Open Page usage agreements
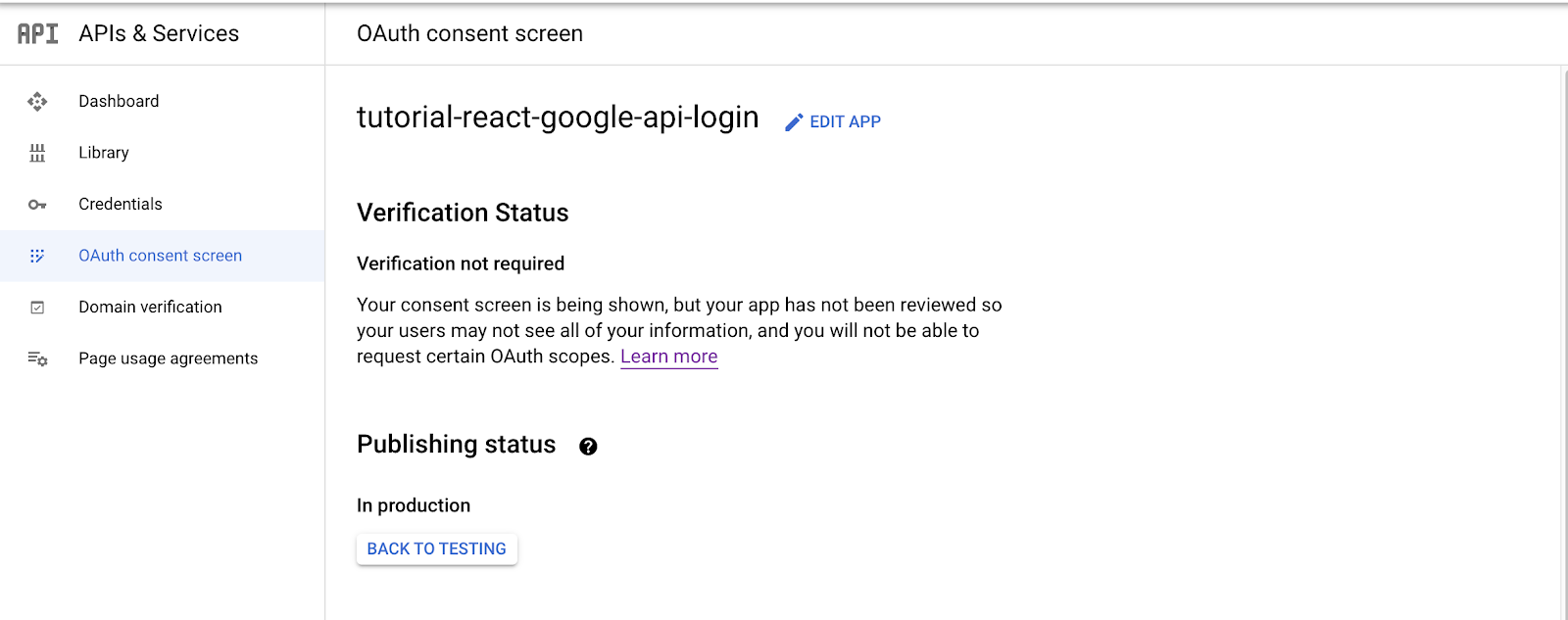Image resolution: width=1568 pixels, height=620 pixels. coord(168,358)
